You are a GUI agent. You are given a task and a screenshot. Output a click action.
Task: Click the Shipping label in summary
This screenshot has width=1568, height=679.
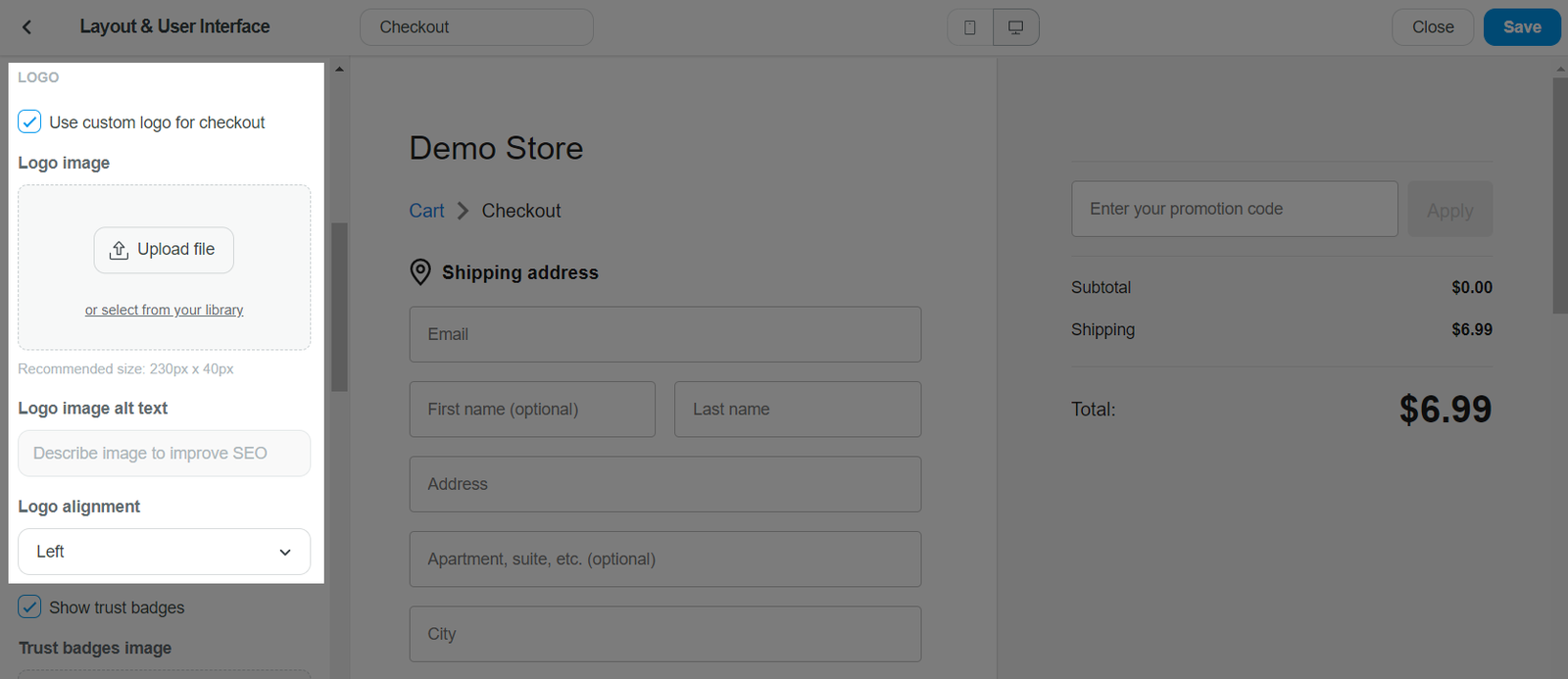1102,330
